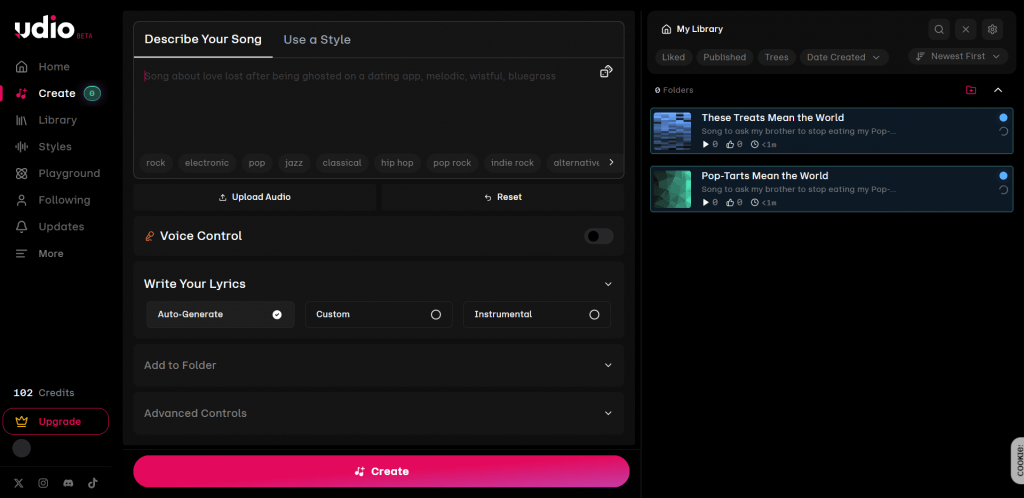Viewport: 1024px width, 498px height.
Task: Collapse the Folders section chevron
Action: click(x=998, y=90)
